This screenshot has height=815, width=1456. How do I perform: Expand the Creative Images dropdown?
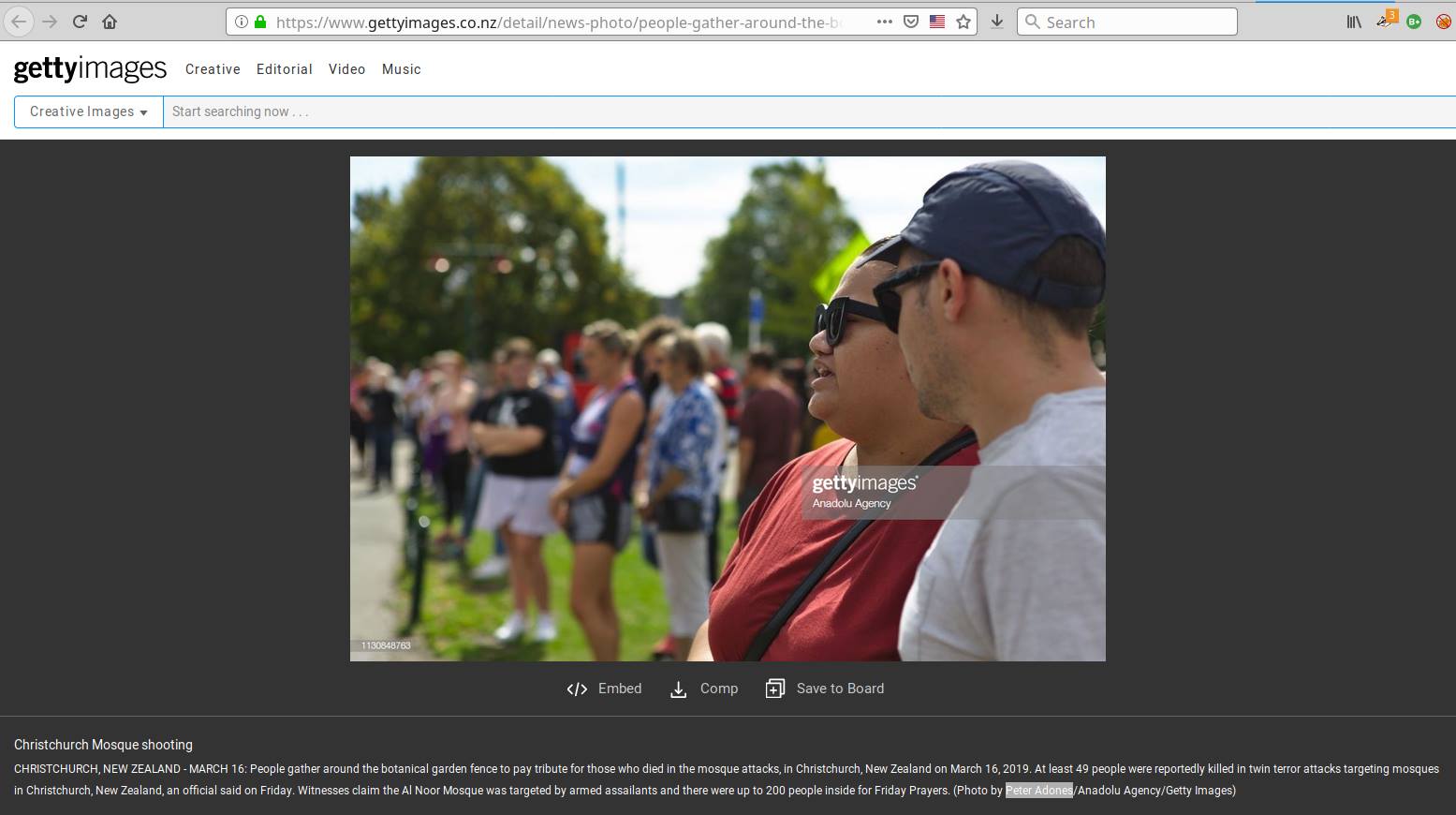89,111
